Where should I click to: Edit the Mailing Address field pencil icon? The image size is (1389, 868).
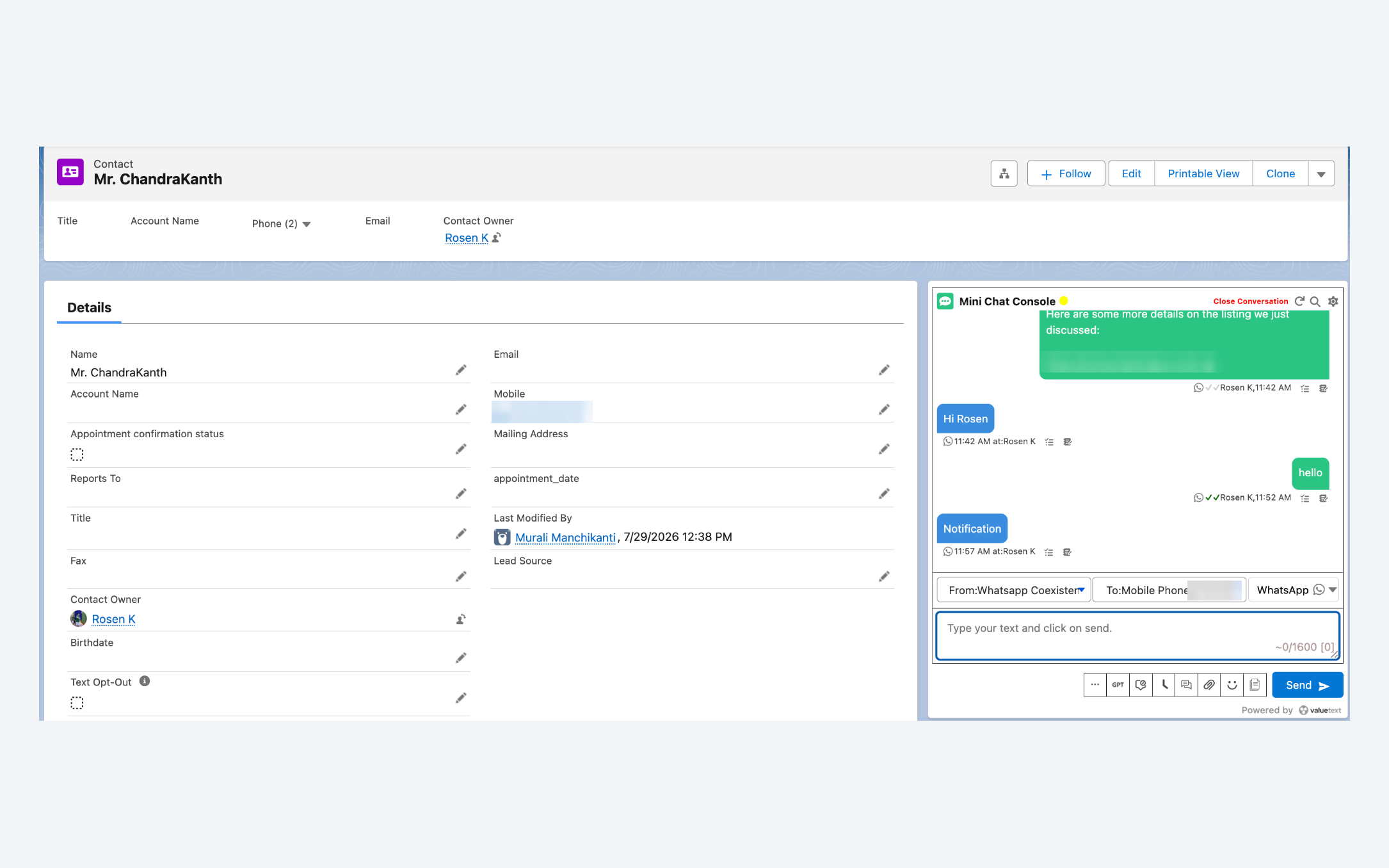pos(884,449)
